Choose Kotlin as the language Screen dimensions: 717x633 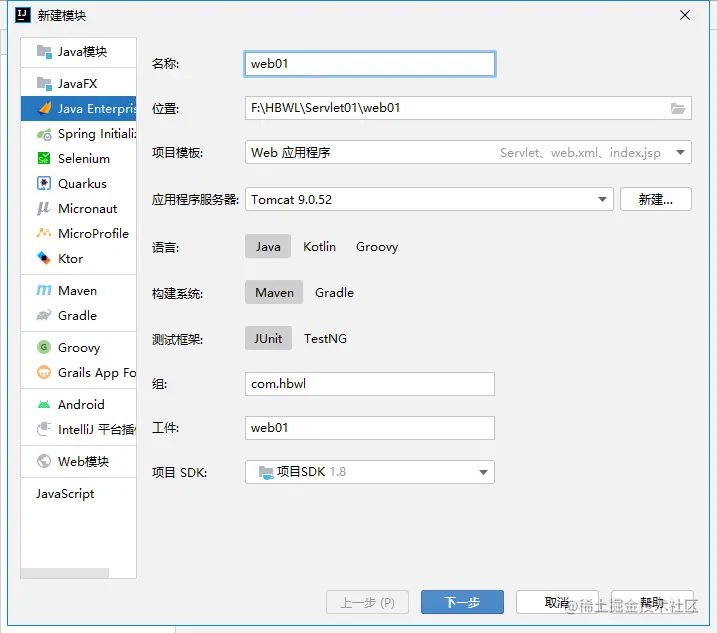(320, 247)
